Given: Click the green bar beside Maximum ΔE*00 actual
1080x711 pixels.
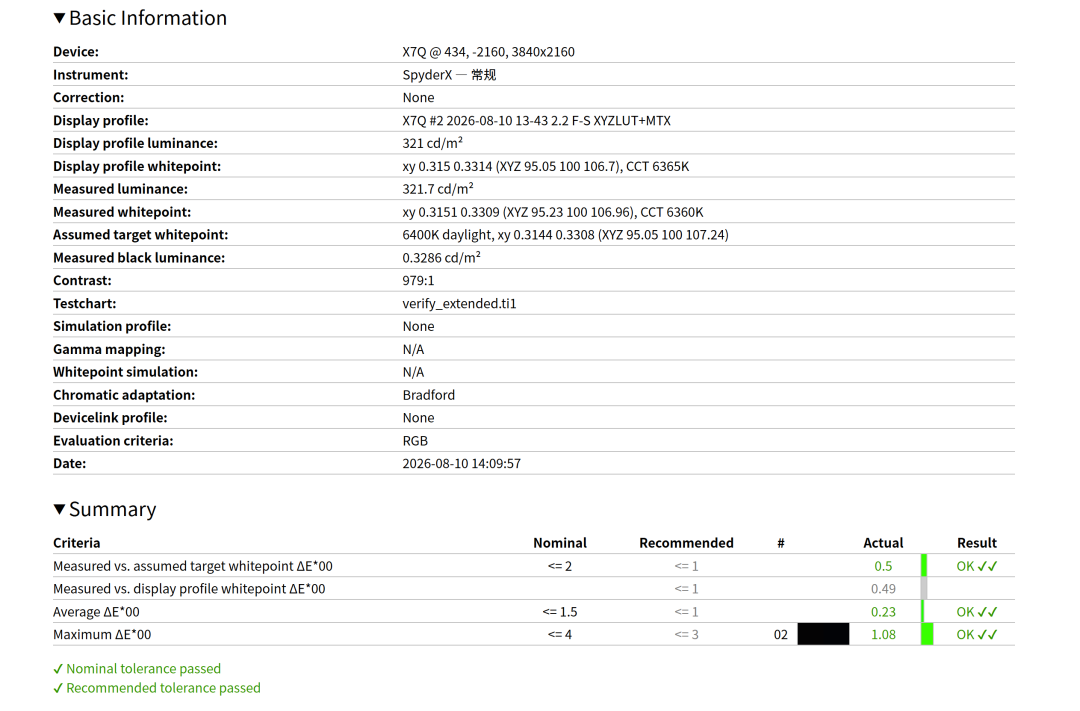Looking at the screenshot, I should [x=927, y=635].
